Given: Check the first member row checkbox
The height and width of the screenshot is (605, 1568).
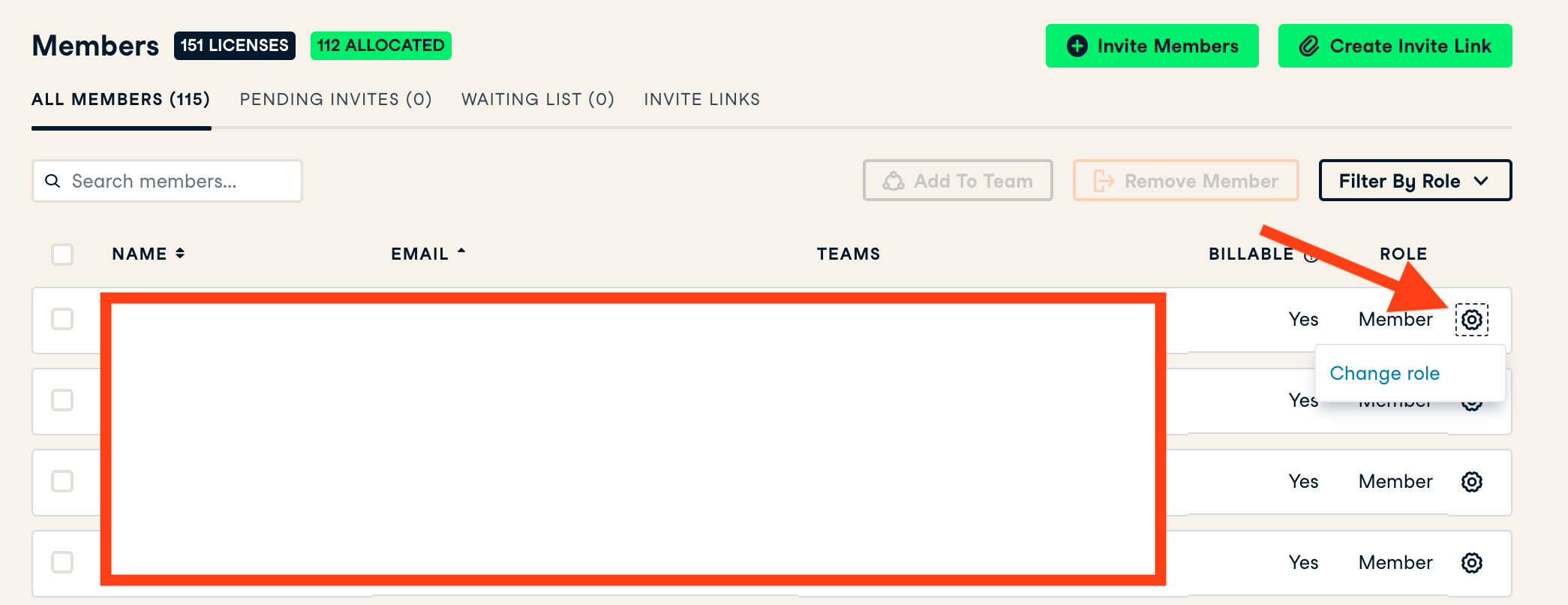Looking at the screenshot, I should [x=62, y=319].
